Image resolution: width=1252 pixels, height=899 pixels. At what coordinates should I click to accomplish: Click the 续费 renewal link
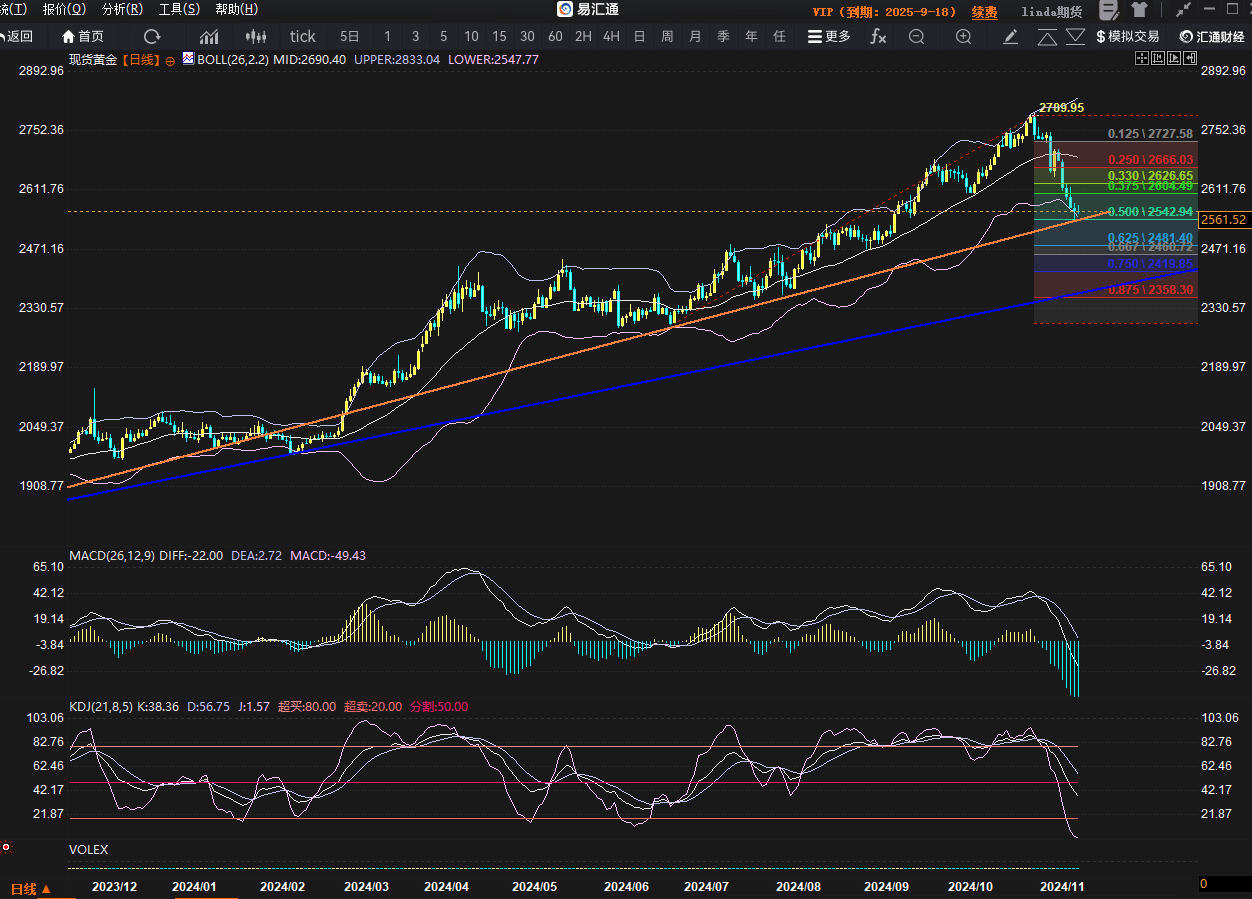(984, 11)
